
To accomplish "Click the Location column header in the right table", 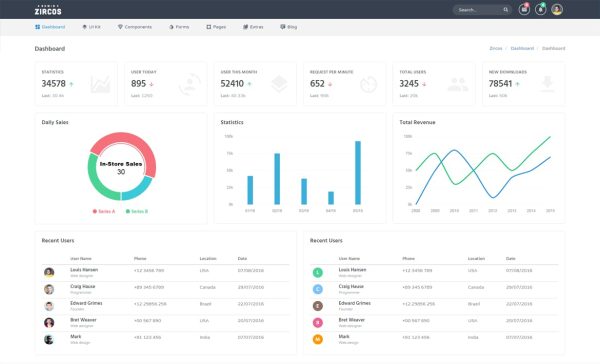I will [x=476, y=259].
